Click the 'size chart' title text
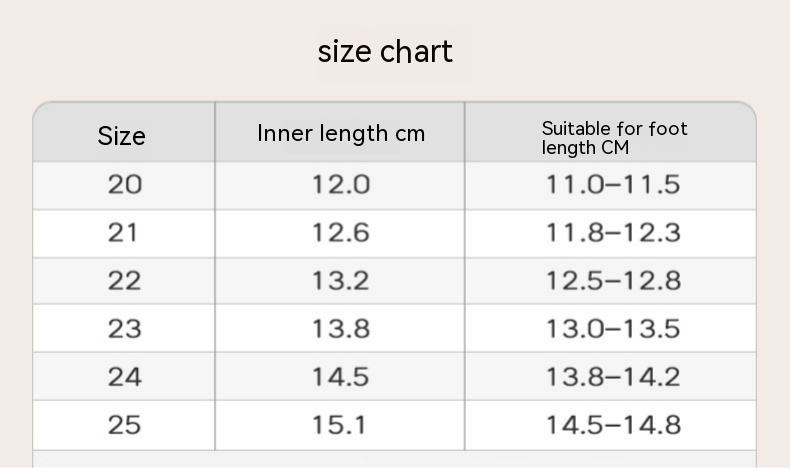 tap(385, 52)
